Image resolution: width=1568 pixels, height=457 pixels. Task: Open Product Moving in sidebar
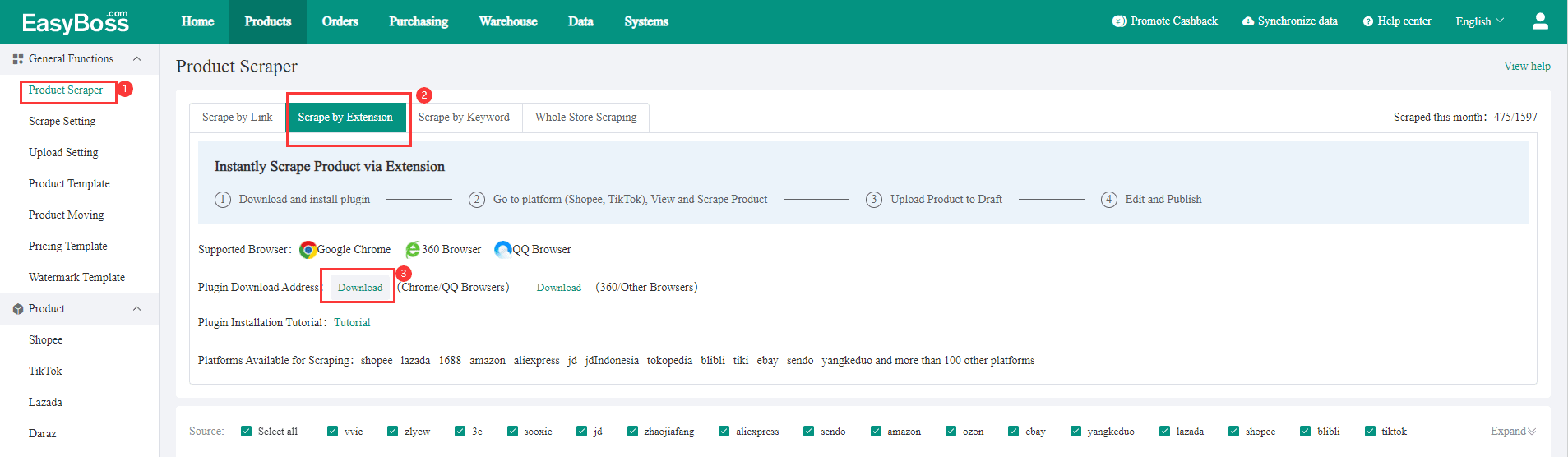(x=67, y=215)
